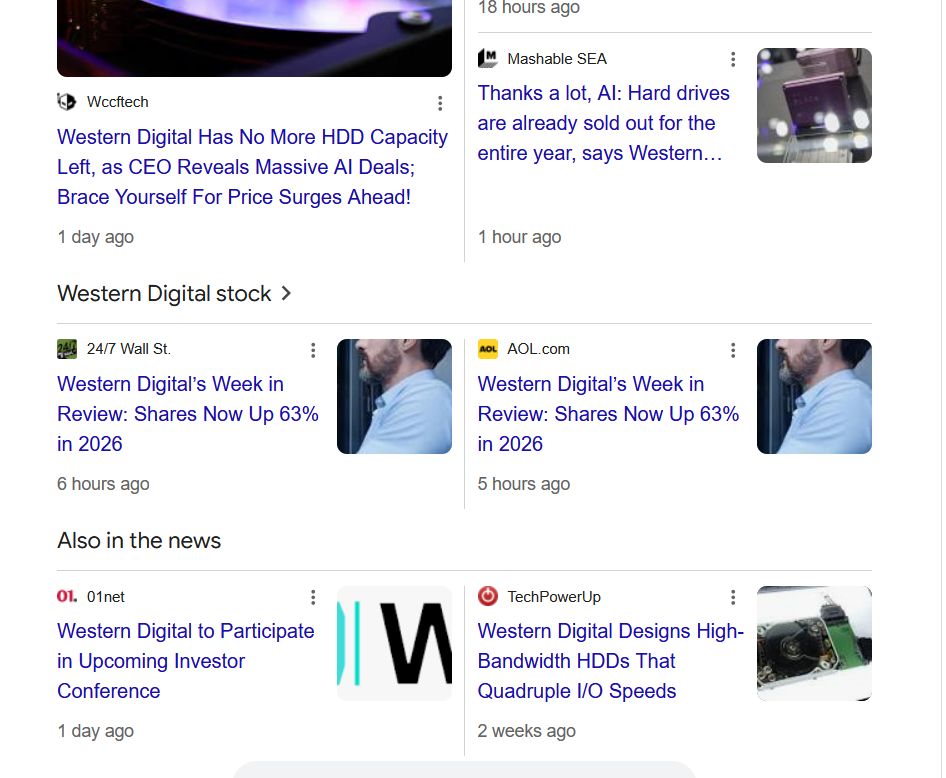Click the red 01net logo icon
The width and height of the screenshot is (946, 778).
coord(67,596)
